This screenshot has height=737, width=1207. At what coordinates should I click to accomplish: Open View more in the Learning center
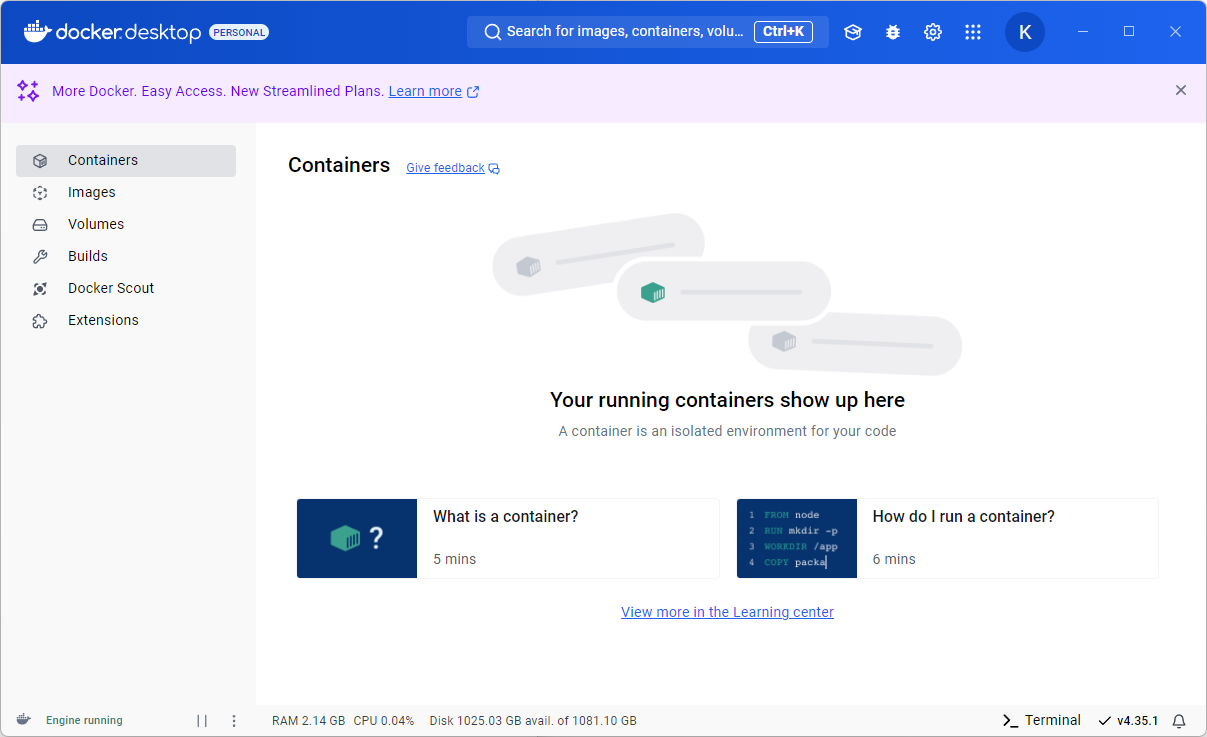click(x=727, y=612)
